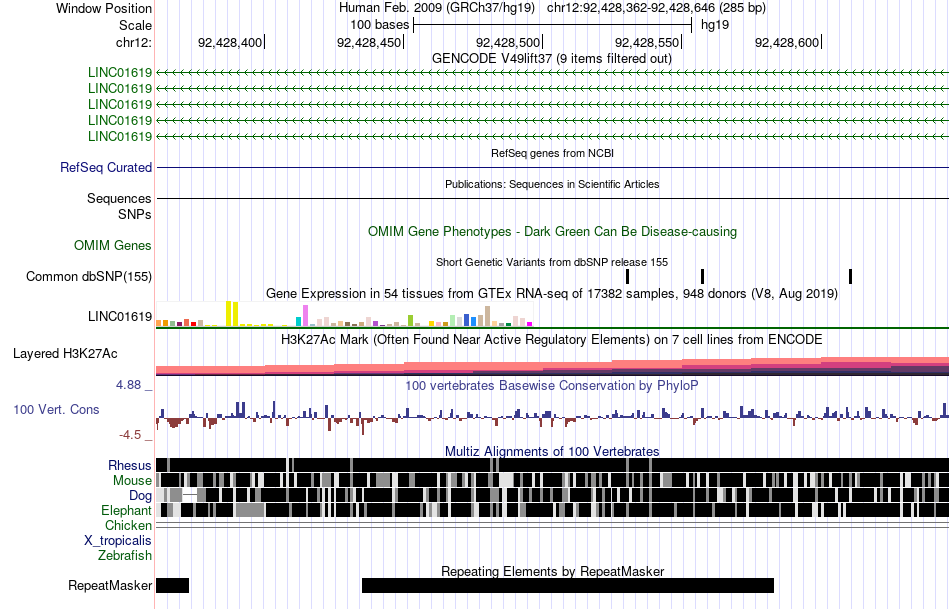Click the Mouse alignment label

click(x=132, y=481)
